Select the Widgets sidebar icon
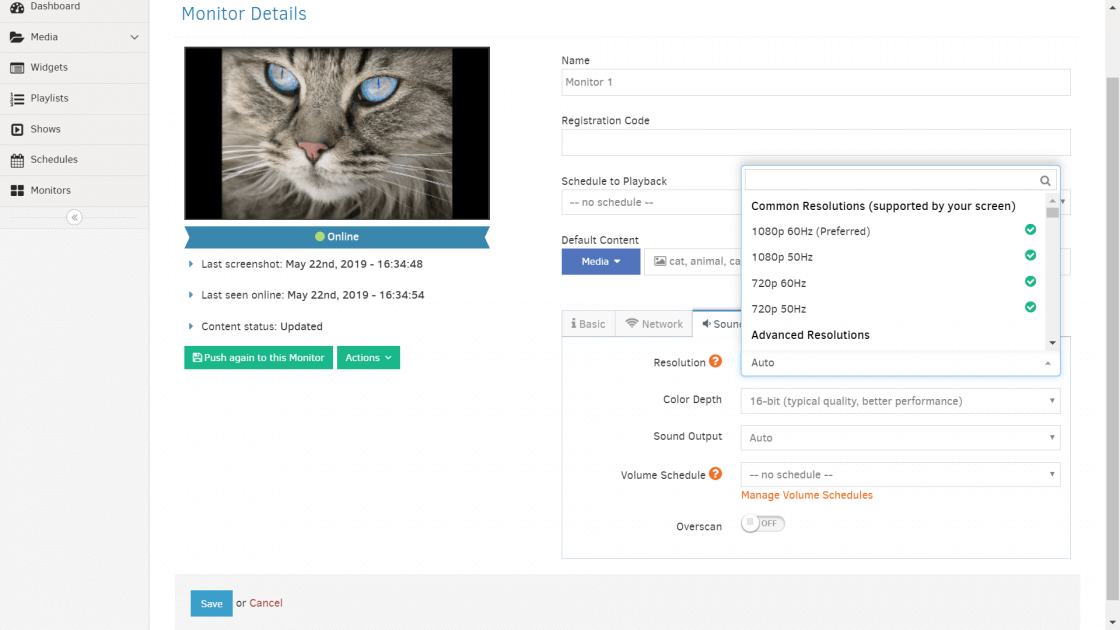 click(45, 67)
